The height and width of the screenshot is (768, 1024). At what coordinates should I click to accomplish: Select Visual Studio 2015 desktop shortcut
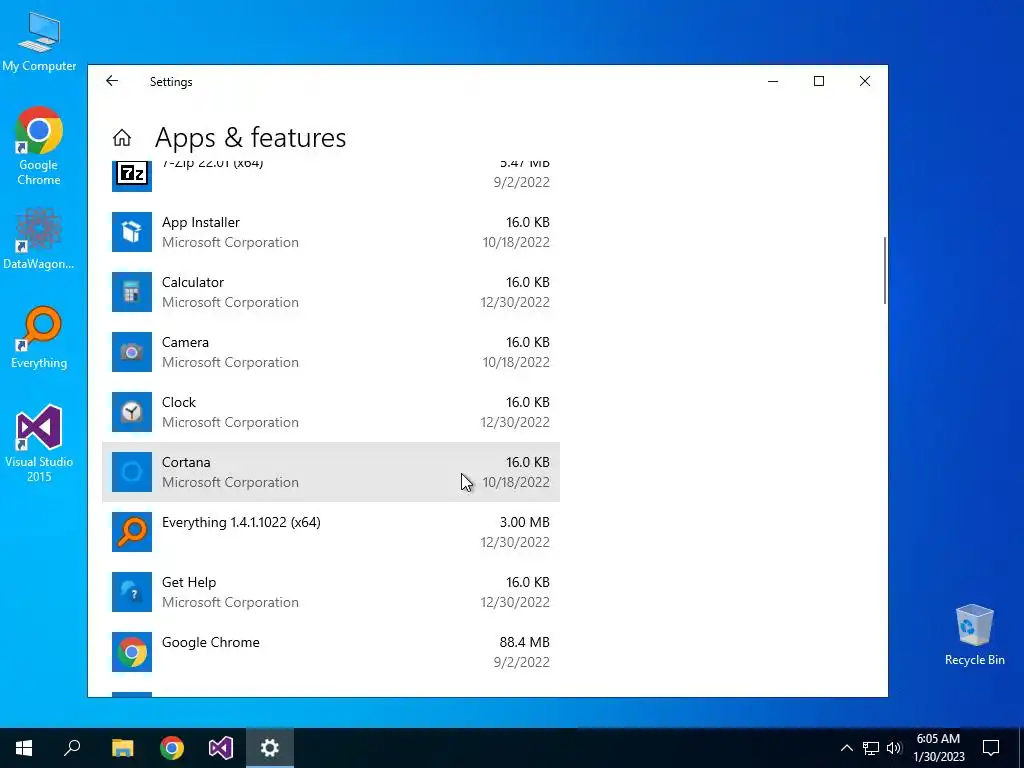click(x=39, y=443)
